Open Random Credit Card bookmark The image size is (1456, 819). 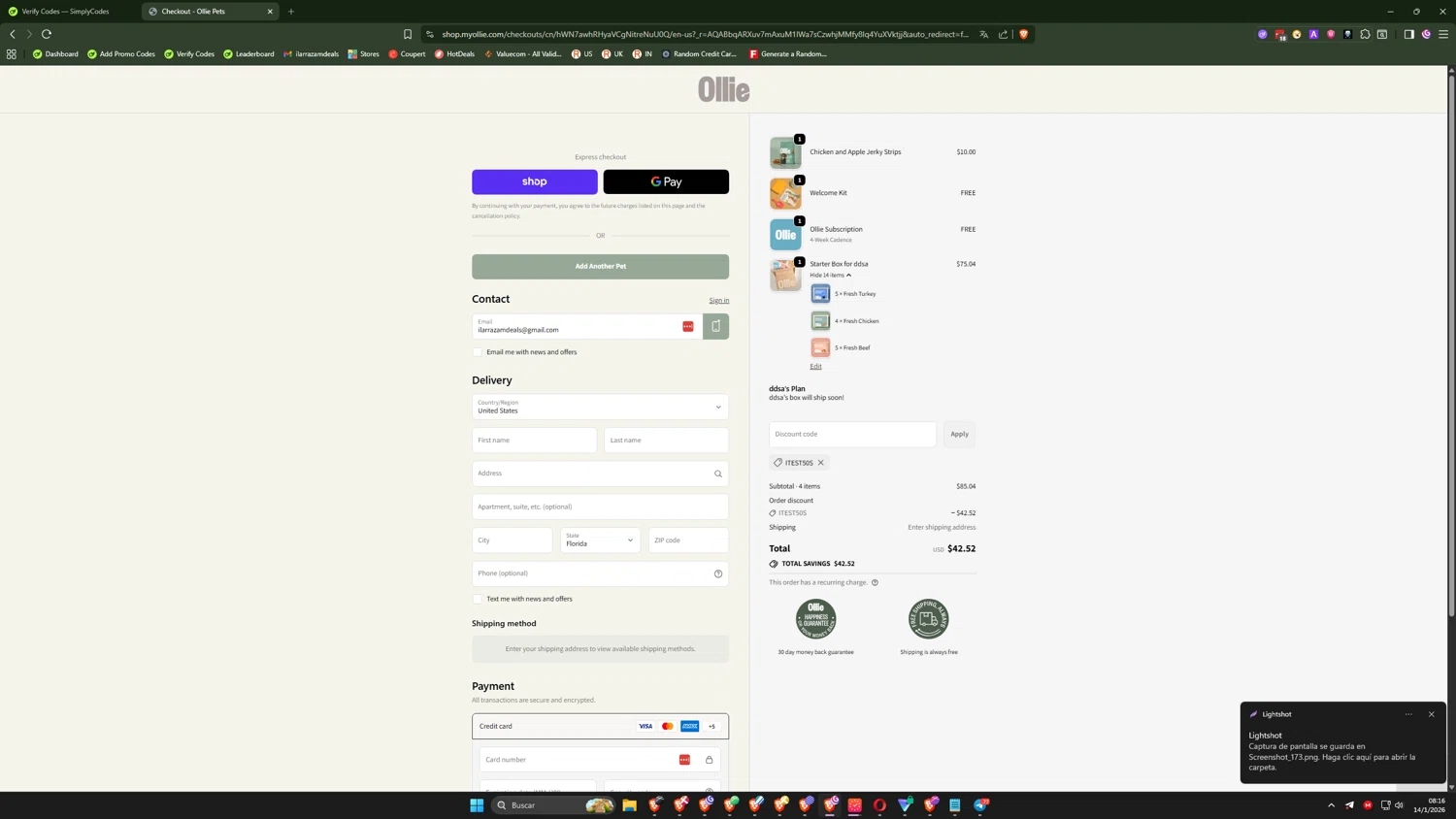click(699, 54)
